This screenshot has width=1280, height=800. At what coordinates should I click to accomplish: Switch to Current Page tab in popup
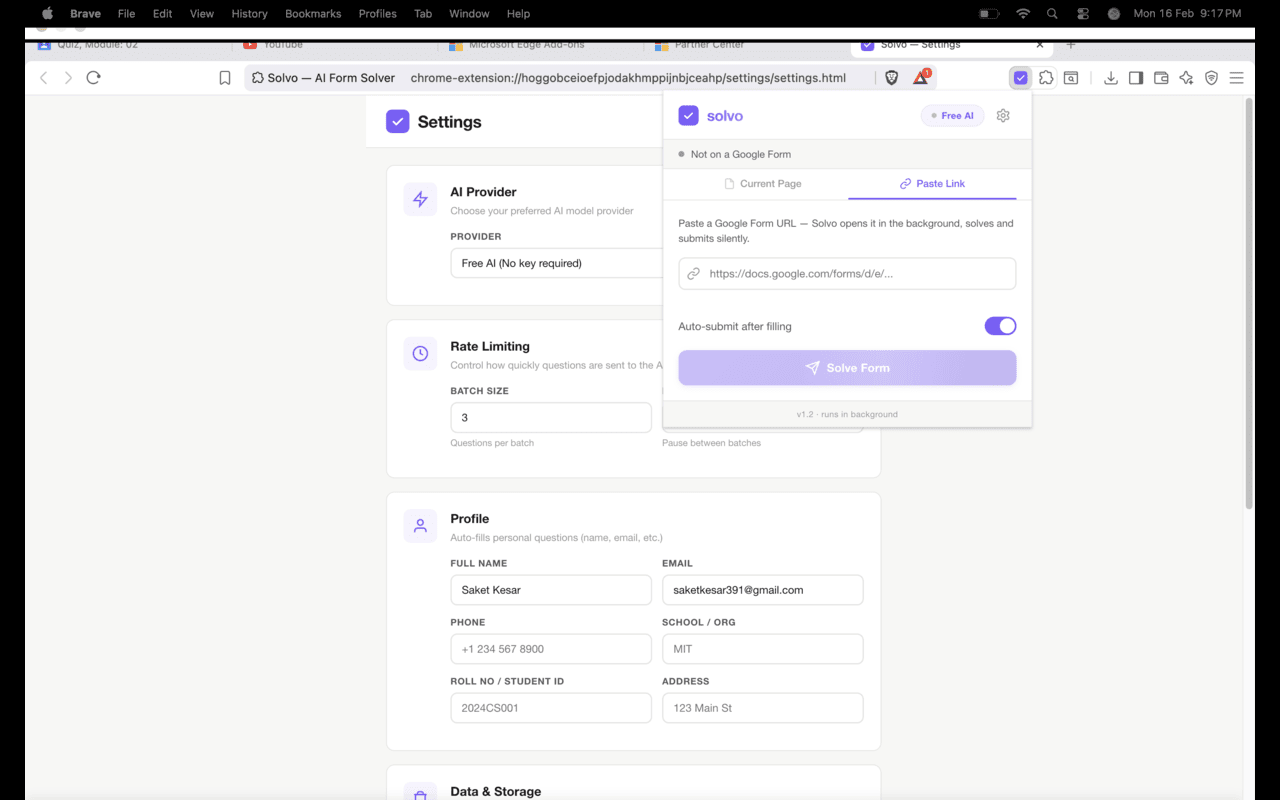pyautogui.click(x=763, y=184)
